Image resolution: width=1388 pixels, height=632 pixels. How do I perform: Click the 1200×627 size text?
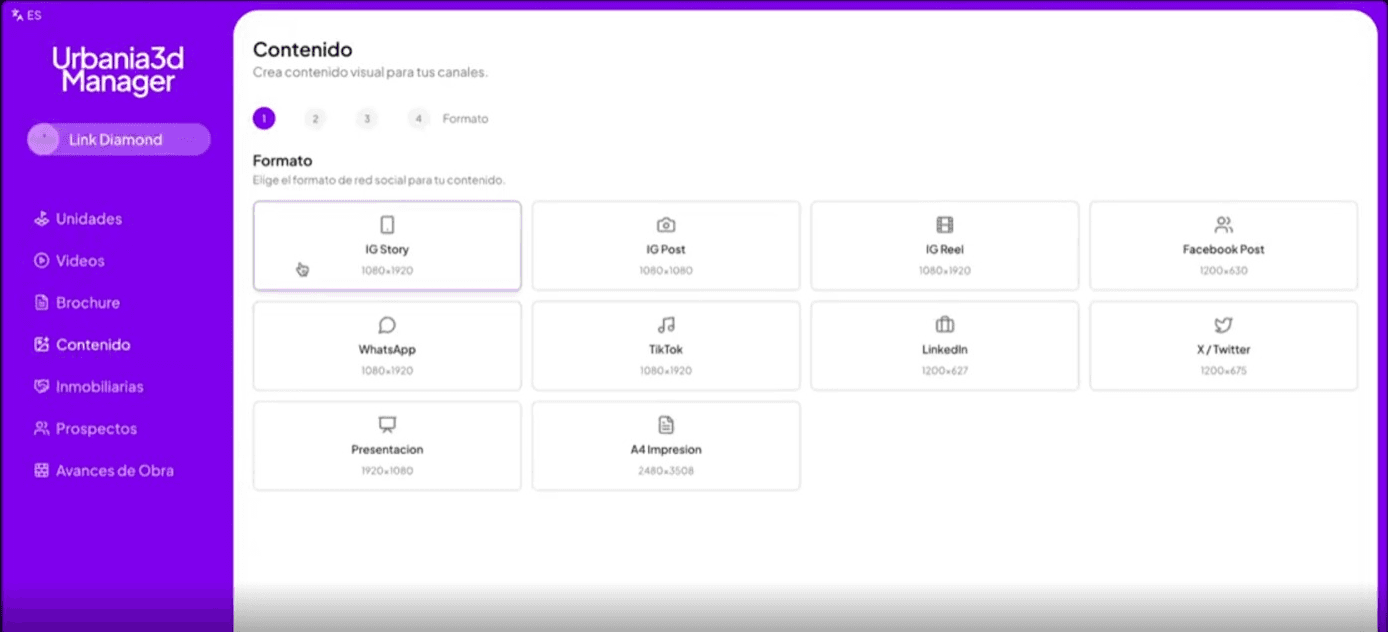pyautogui.click(x=945, y=371)
